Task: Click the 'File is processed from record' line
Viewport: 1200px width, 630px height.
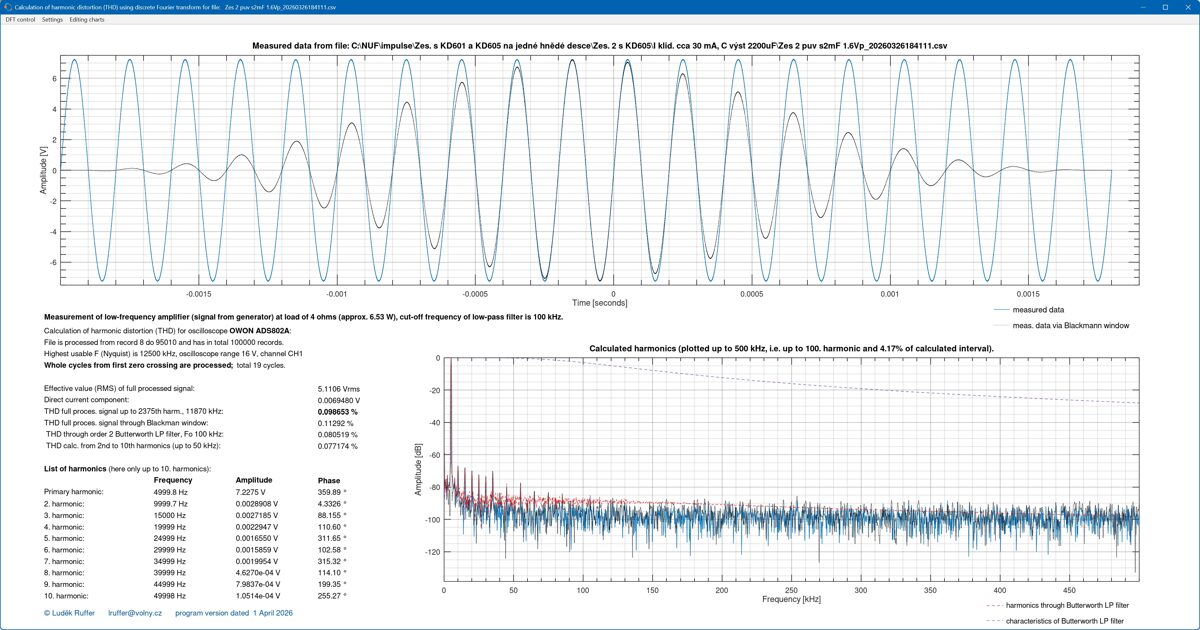Action: point(164,342)
